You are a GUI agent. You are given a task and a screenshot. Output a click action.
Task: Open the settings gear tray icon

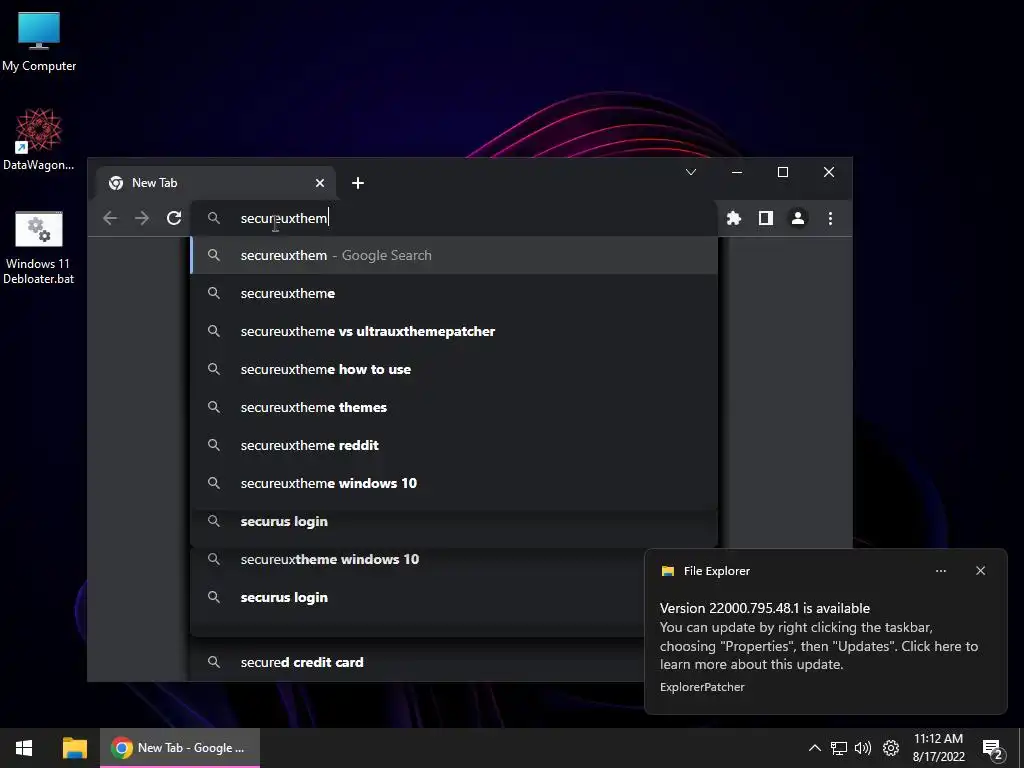coord(891,748)
